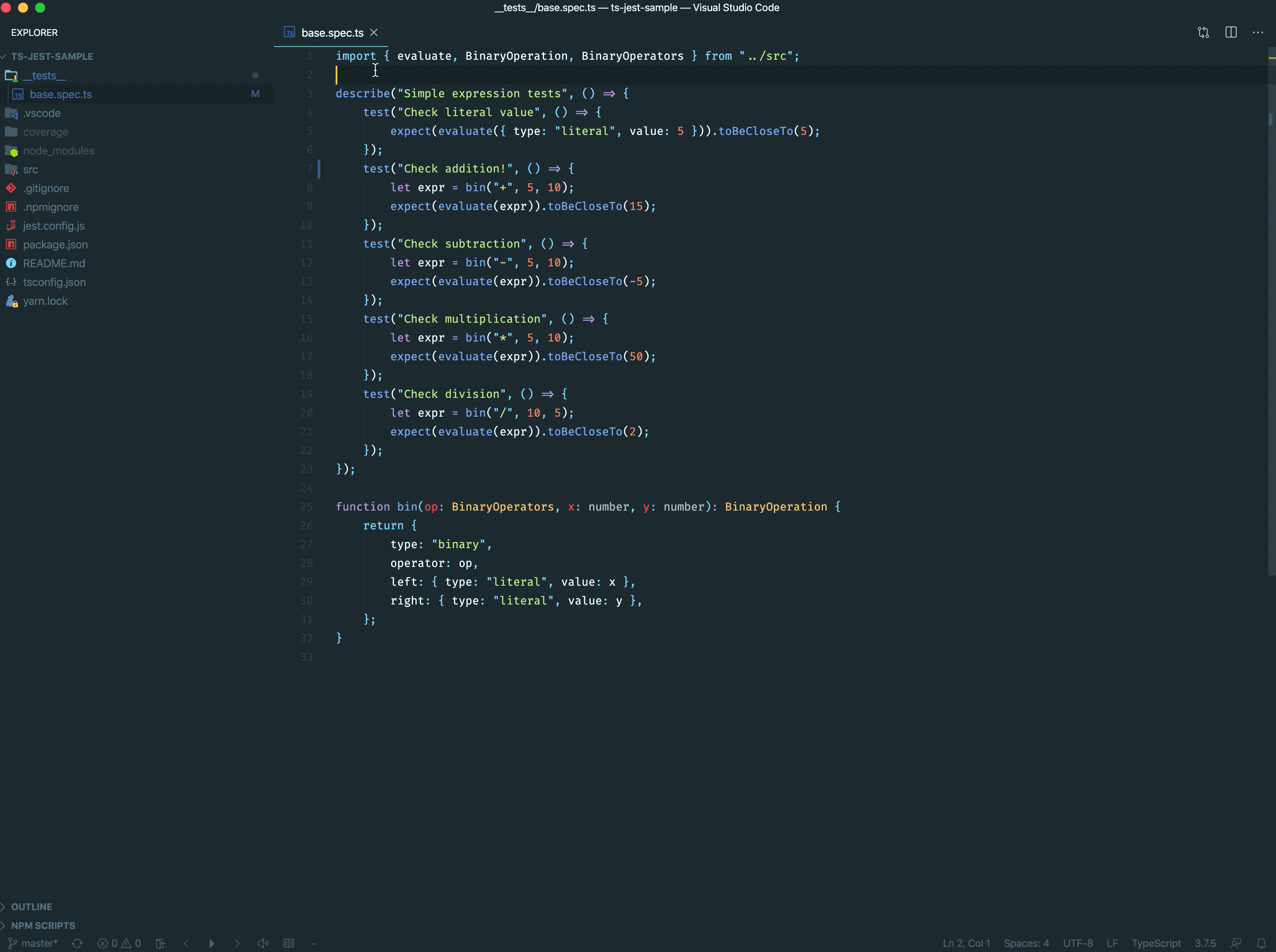Select the base.spec.ts editor tab

coord(331,33)
